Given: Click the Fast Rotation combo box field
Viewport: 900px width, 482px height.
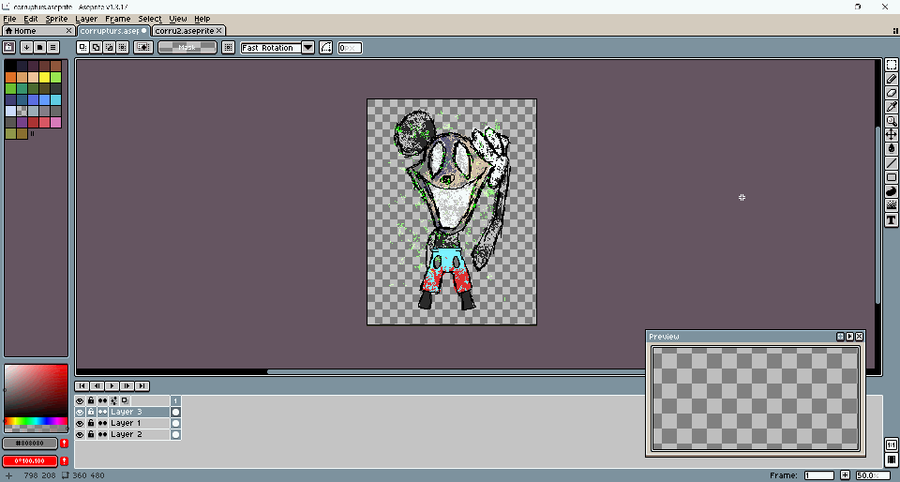Looking at the screenshot, I should (271, 48).
